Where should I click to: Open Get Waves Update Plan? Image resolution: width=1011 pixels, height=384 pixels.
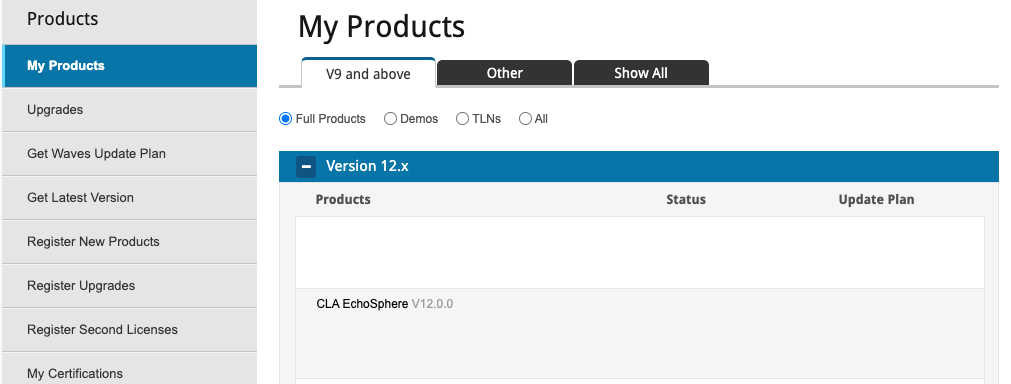coord(130,153)
